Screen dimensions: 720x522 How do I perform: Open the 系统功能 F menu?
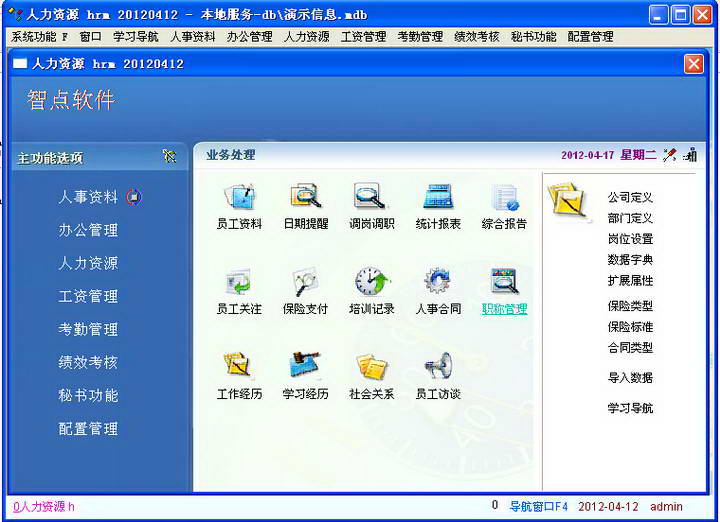39,37
